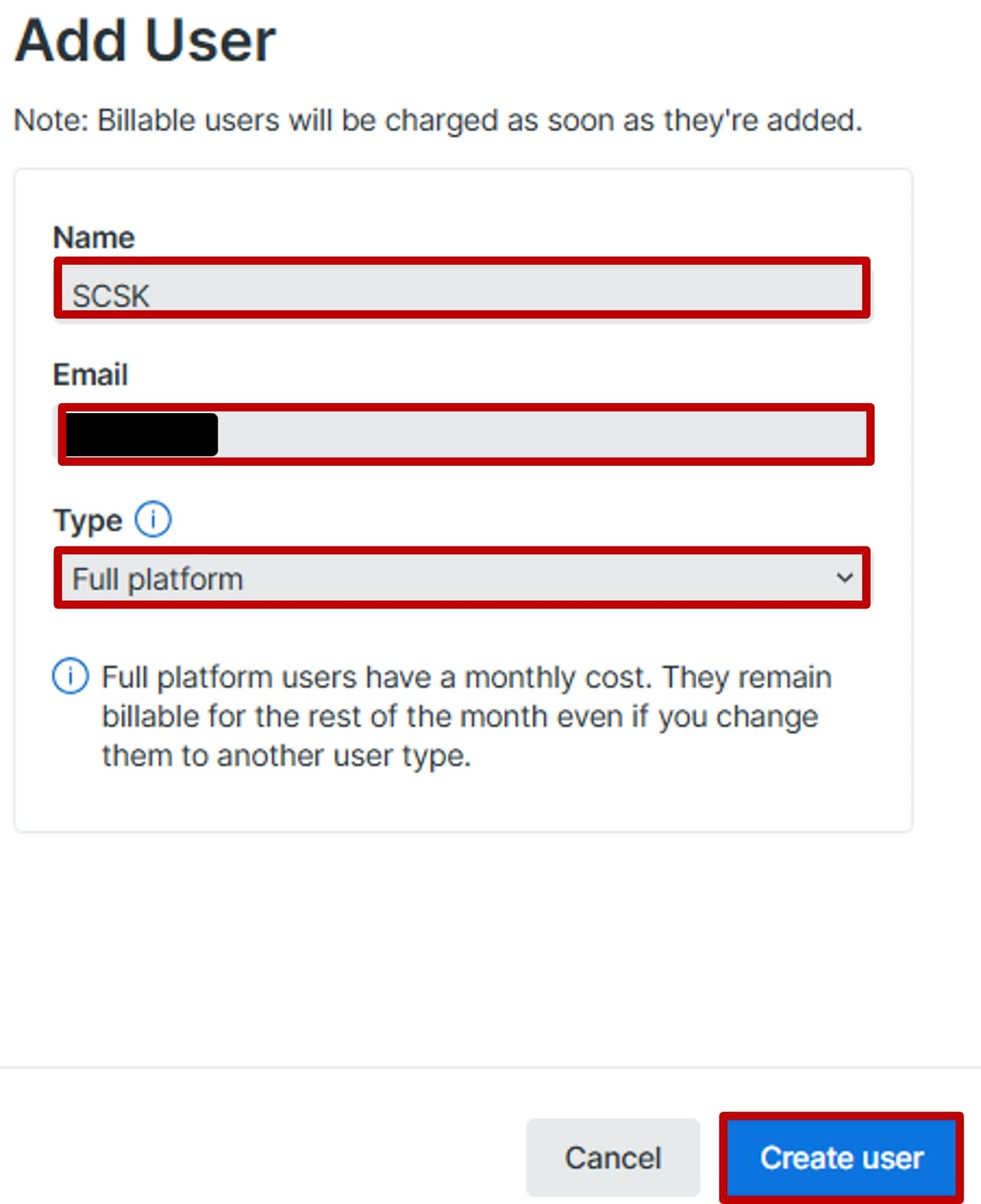Click the Type field label
Screen dimensions: 981x1204
(x=87, y=520)
